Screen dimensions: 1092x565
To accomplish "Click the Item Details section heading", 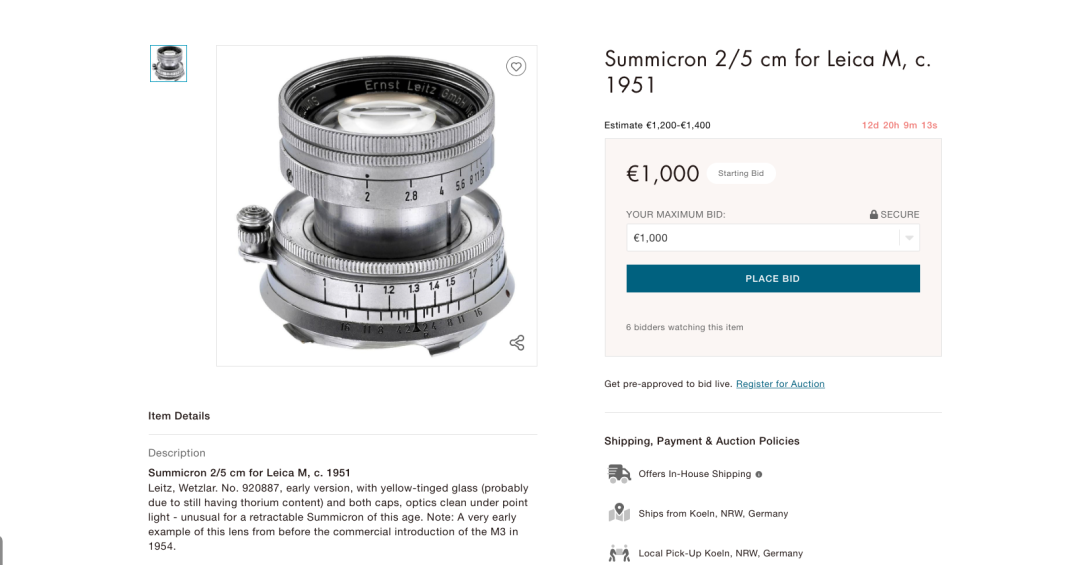I will point(179,416).
